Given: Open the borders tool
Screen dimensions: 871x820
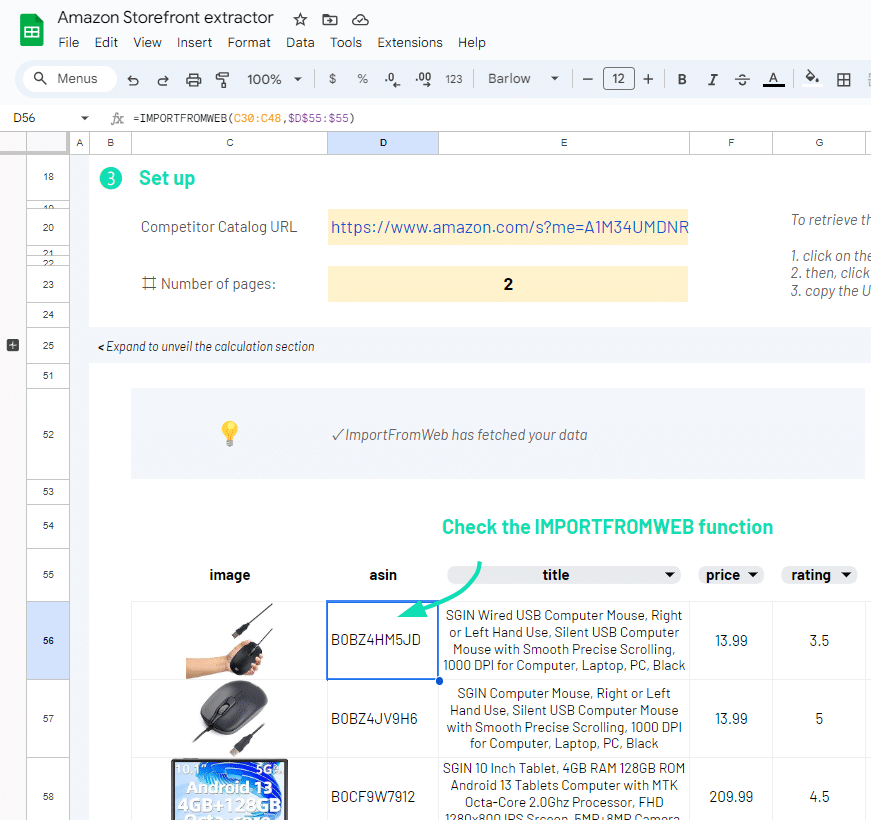Looking at the screenshot, I should click(844, 79).
